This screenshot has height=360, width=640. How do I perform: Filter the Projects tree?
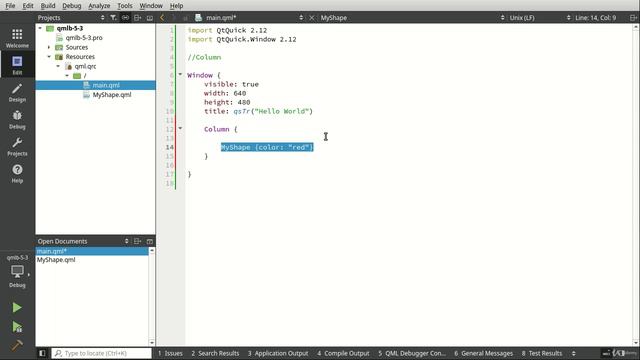[113, 18]
